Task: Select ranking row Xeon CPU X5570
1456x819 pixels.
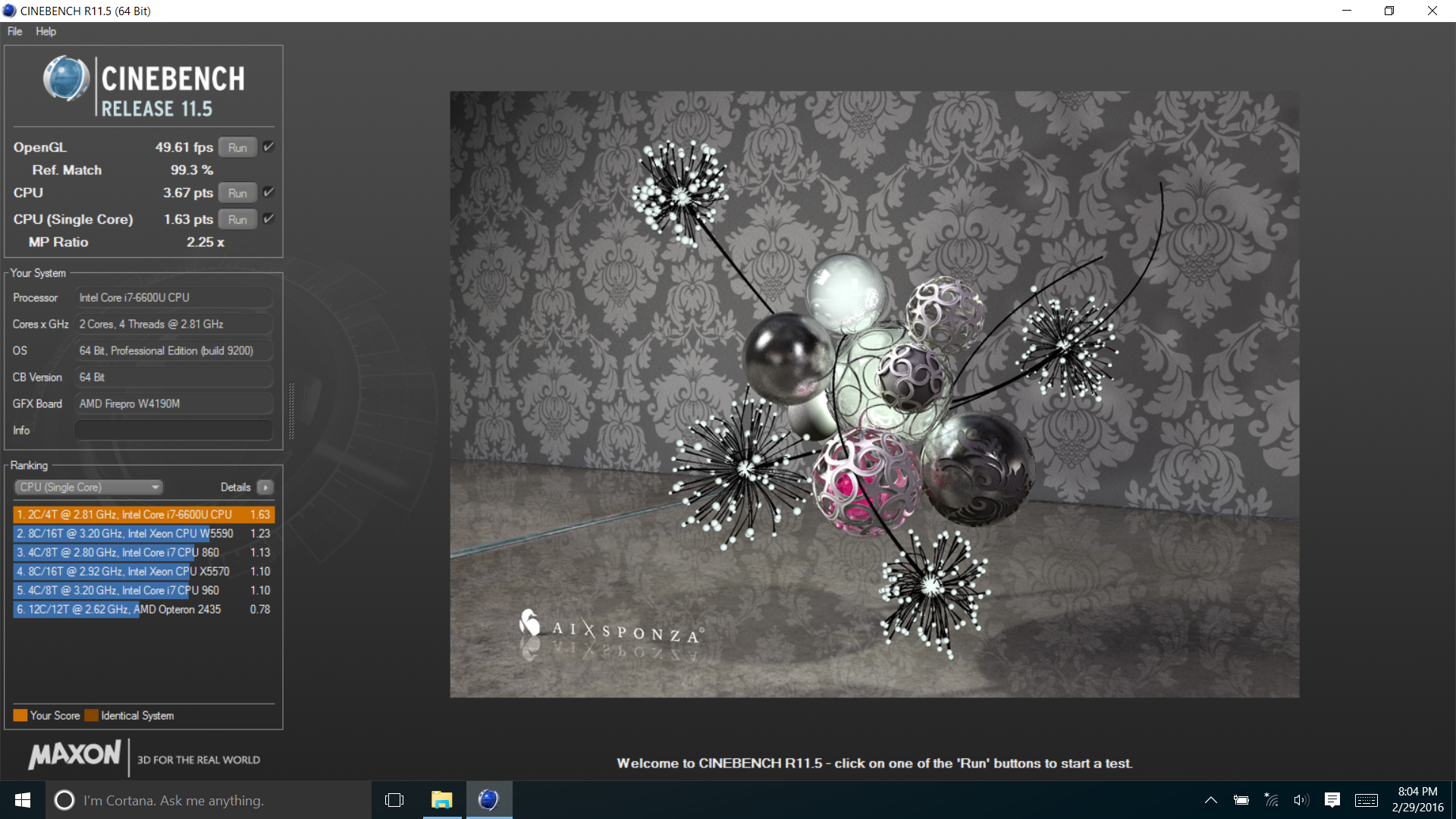Action: click(x=143, y=571)
